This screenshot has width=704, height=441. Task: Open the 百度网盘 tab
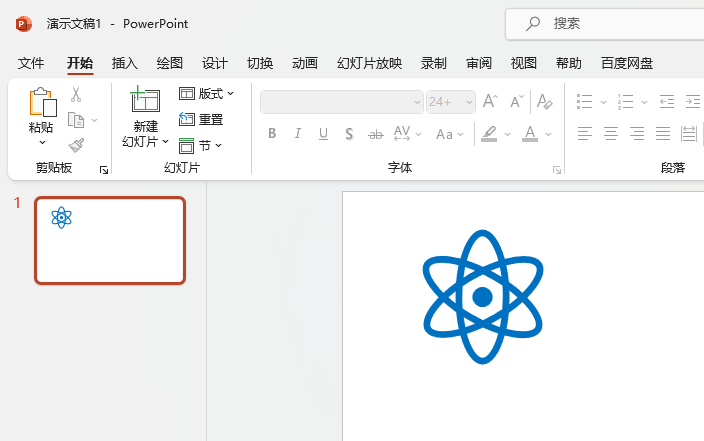pyautogui.click(x=627, y=63)
